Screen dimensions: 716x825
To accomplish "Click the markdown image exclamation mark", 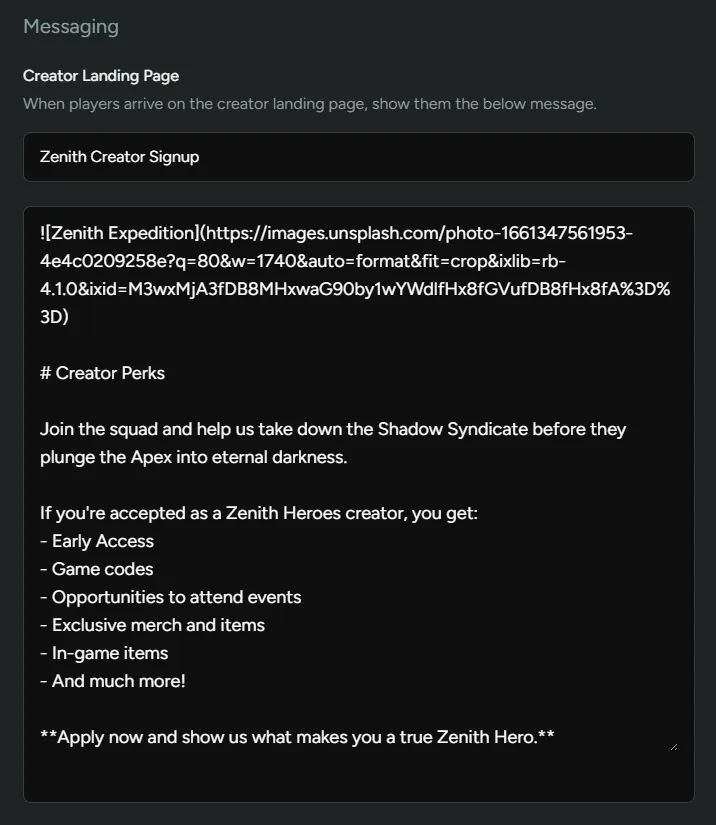I will coord(43,232).
